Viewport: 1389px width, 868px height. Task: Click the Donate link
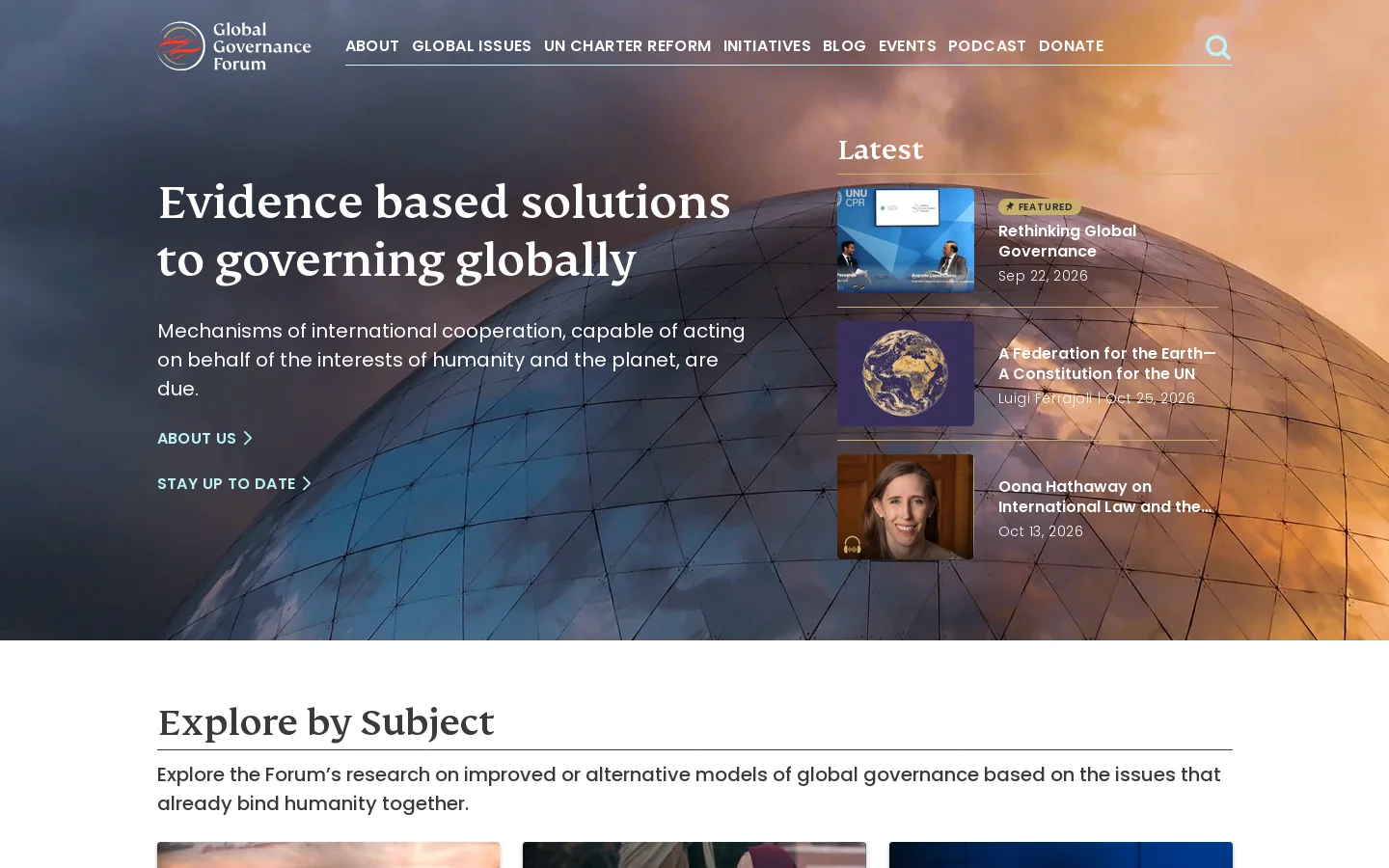(1071, 45)
